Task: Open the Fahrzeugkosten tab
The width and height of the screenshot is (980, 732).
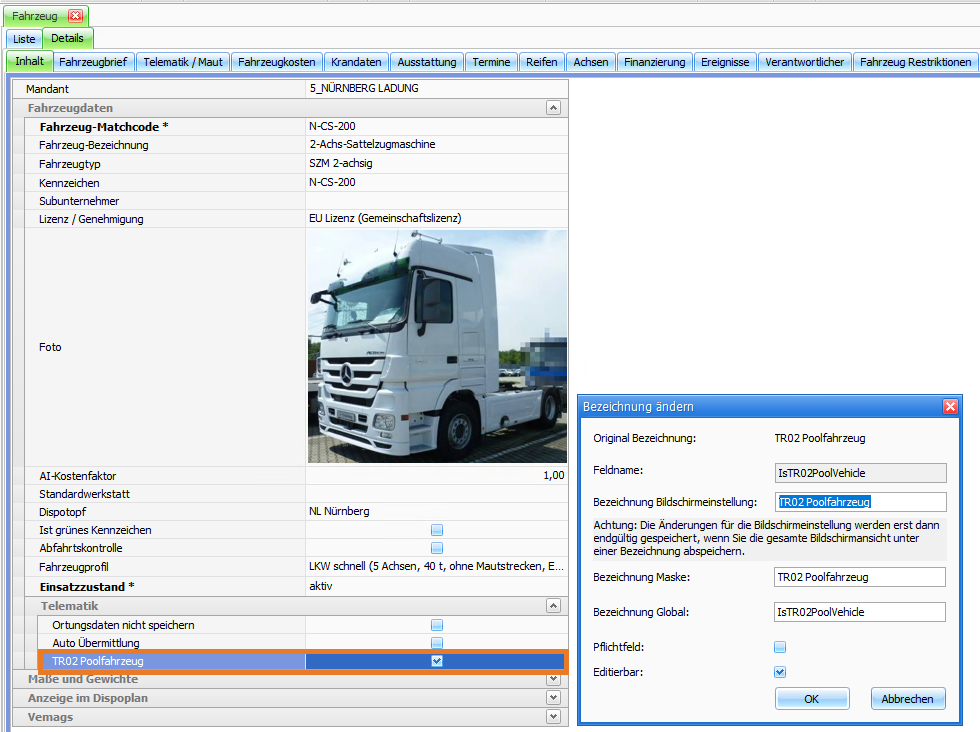Action: 277,62
